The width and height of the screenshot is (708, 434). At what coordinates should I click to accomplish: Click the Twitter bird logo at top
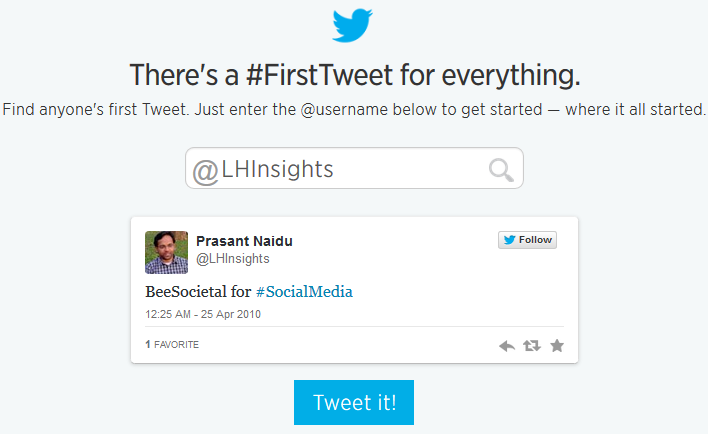point(352,25)
